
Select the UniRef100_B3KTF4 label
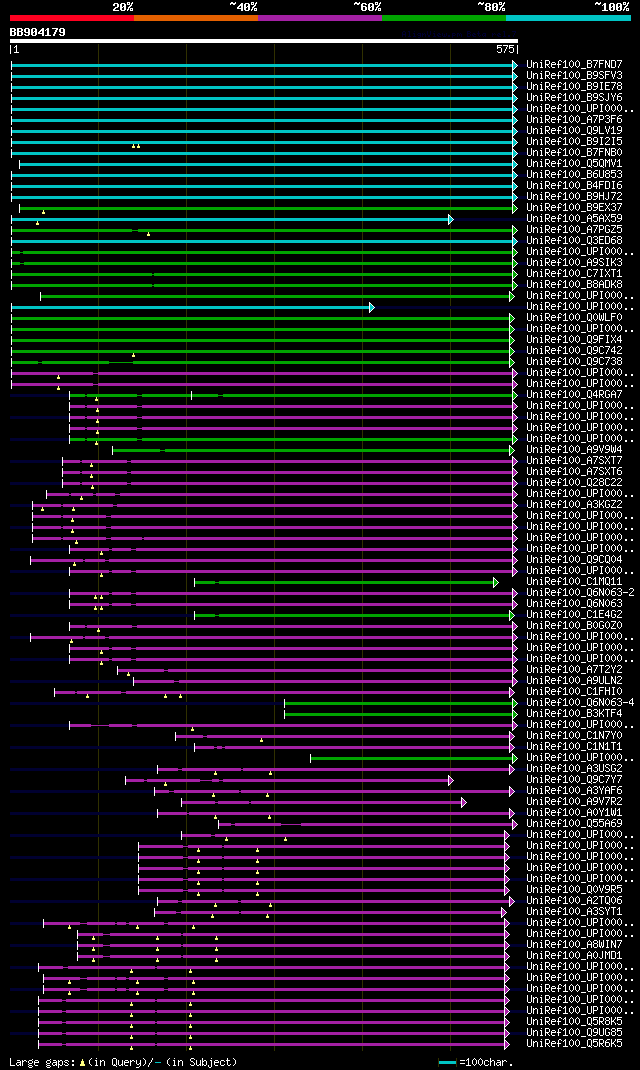[x=574, y=714]
